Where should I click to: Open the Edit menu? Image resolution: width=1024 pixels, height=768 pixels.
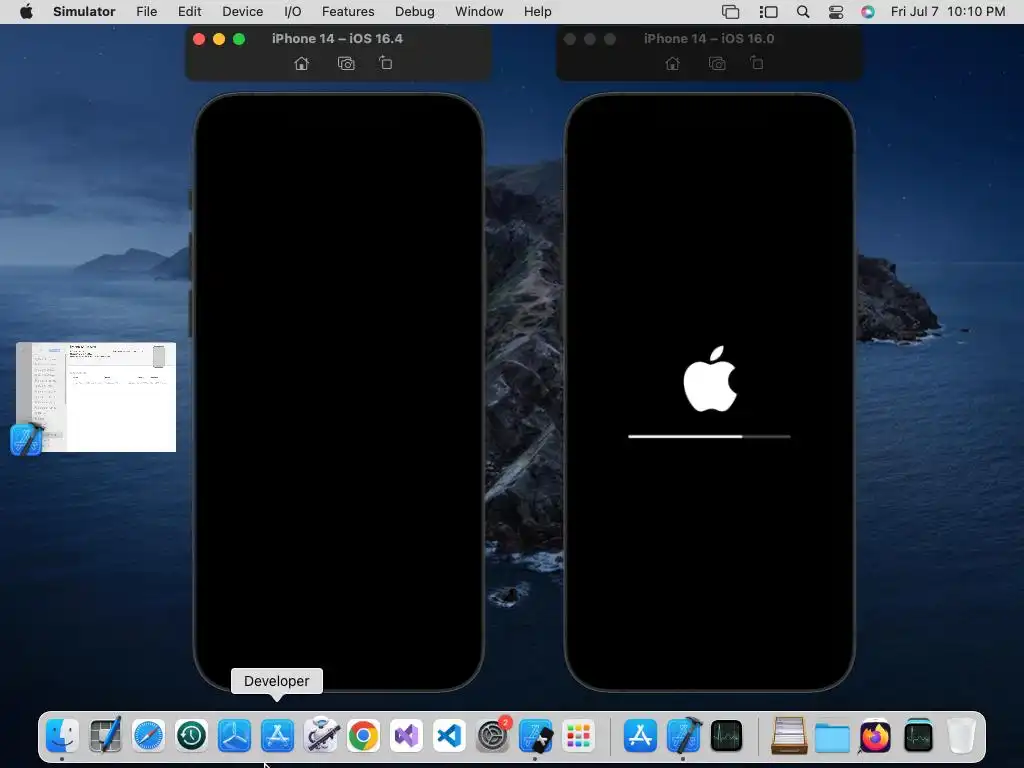tap(189, 12)
